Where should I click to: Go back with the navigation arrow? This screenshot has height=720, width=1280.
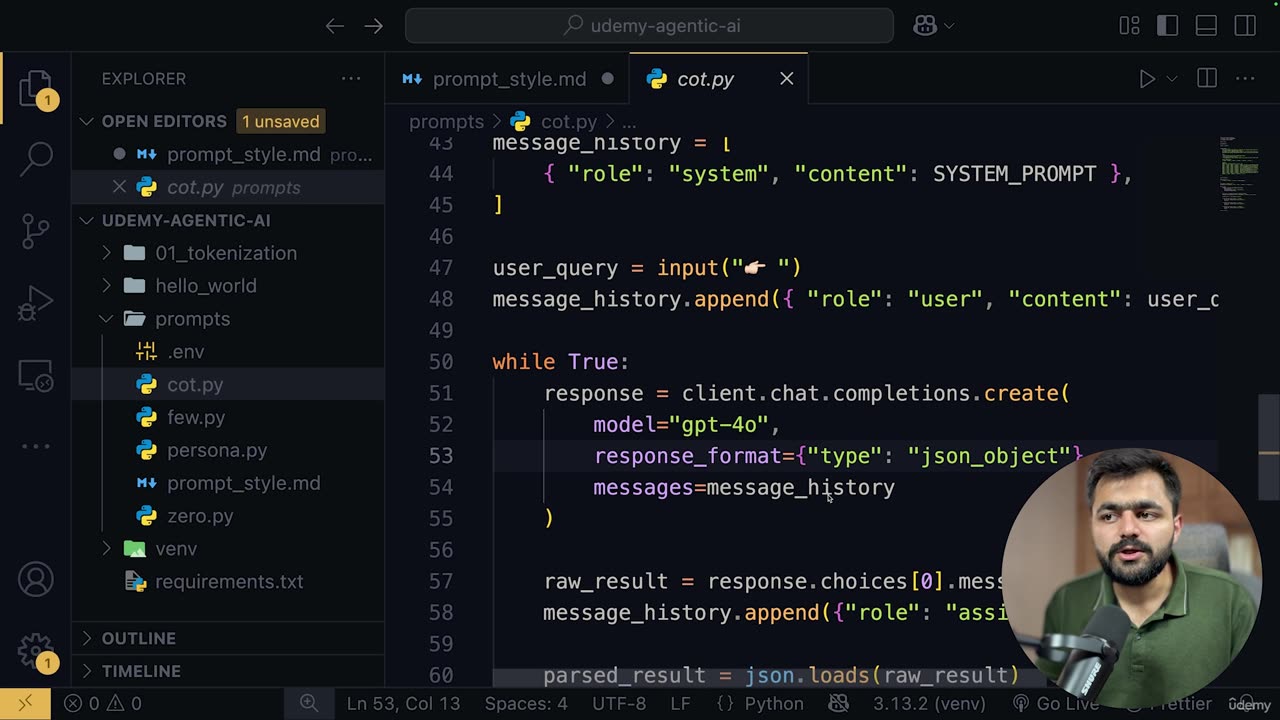pos(335,26)
